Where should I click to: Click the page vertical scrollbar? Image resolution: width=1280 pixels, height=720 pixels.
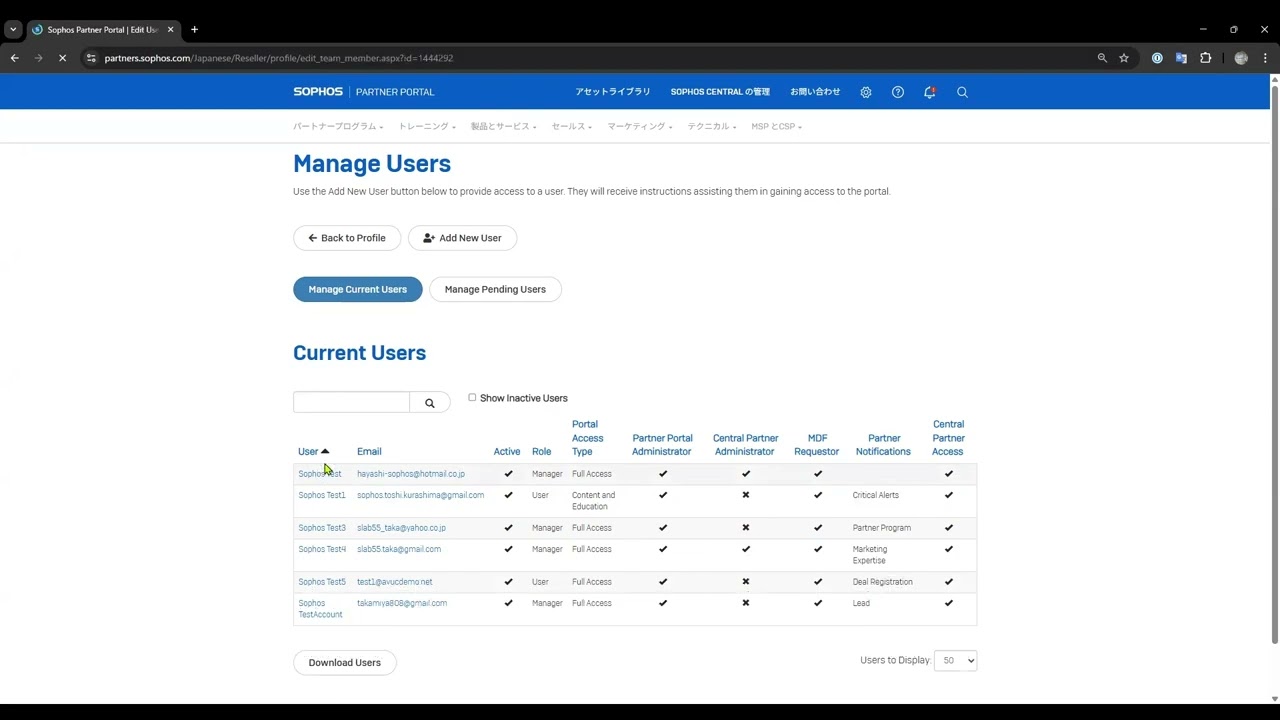[x=1274, y=366]
